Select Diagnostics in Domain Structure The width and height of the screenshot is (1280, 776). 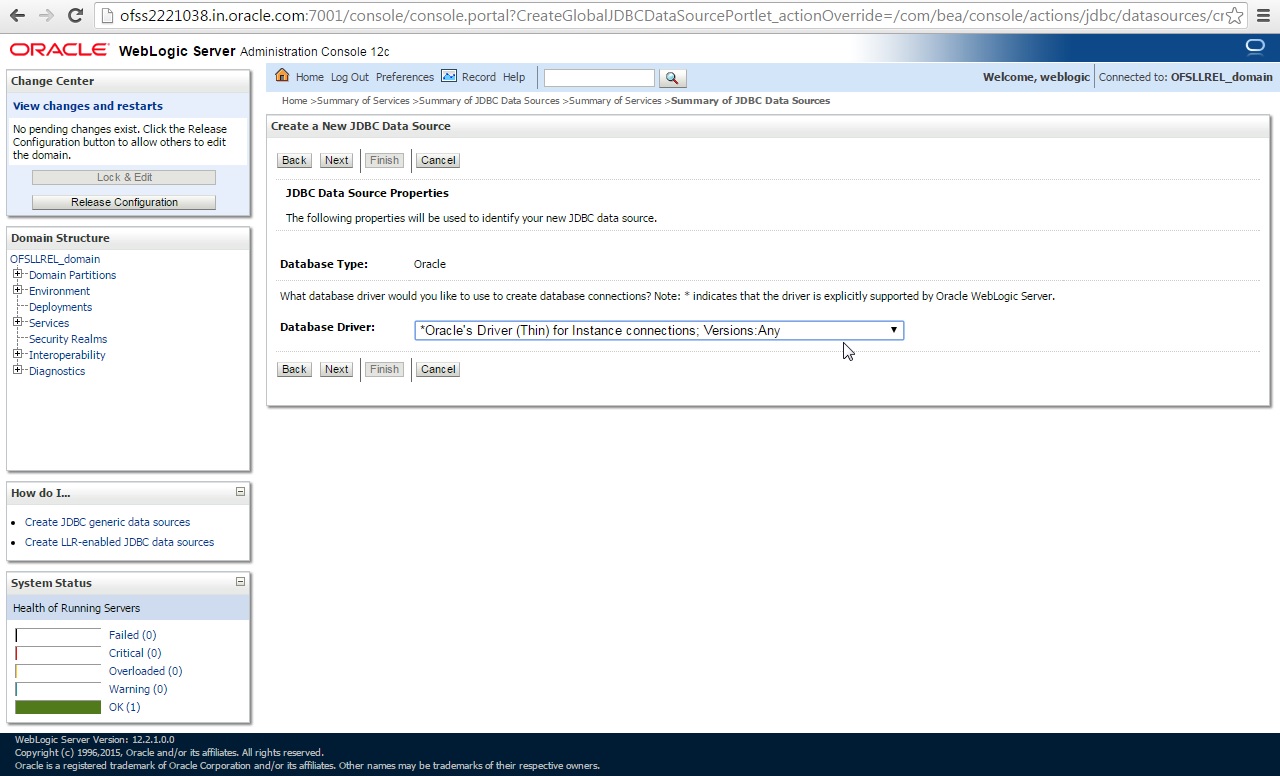coord(57,371)
